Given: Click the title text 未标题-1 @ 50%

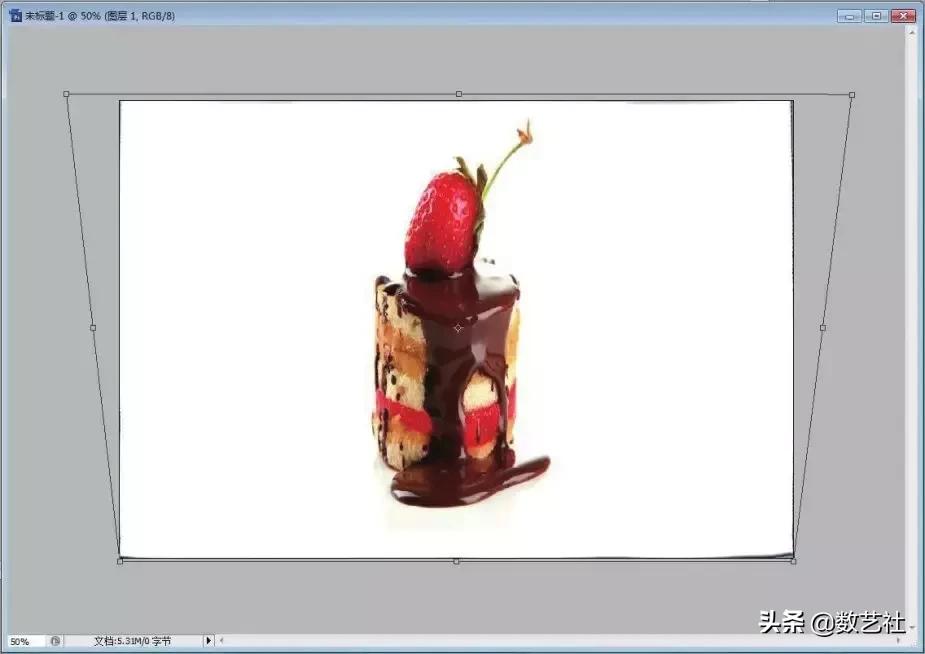Looking at the screenshot, I should click(x=63, y=16).
